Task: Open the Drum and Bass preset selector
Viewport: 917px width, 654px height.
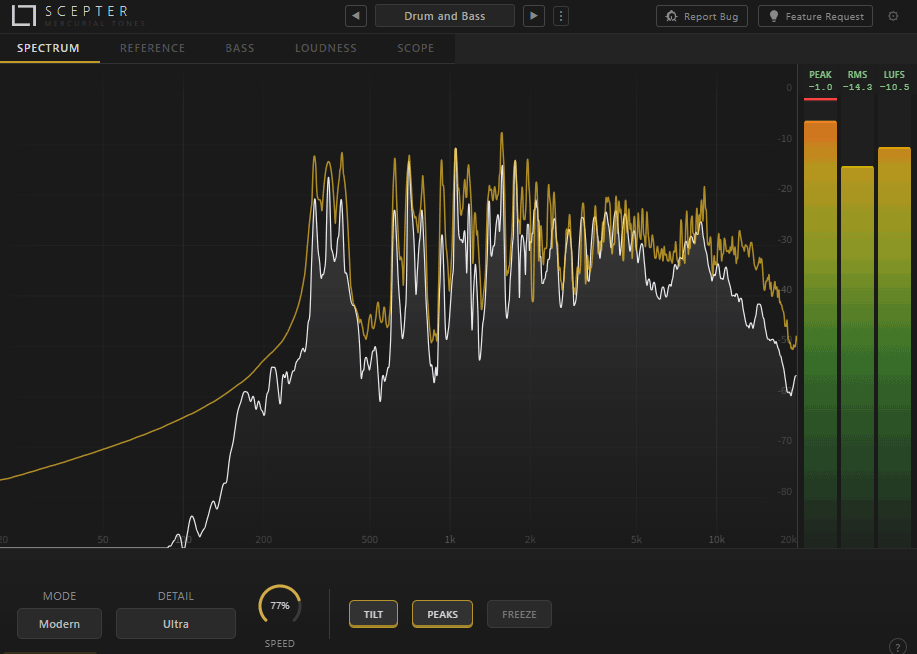Action: click(x=444, y=16)
